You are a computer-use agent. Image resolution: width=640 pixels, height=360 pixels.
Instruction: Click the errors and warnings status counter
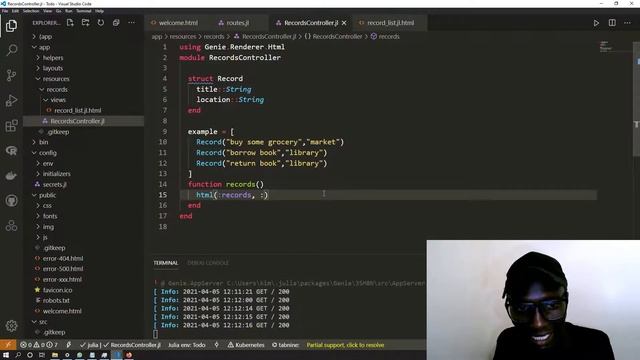click(39, 345)
